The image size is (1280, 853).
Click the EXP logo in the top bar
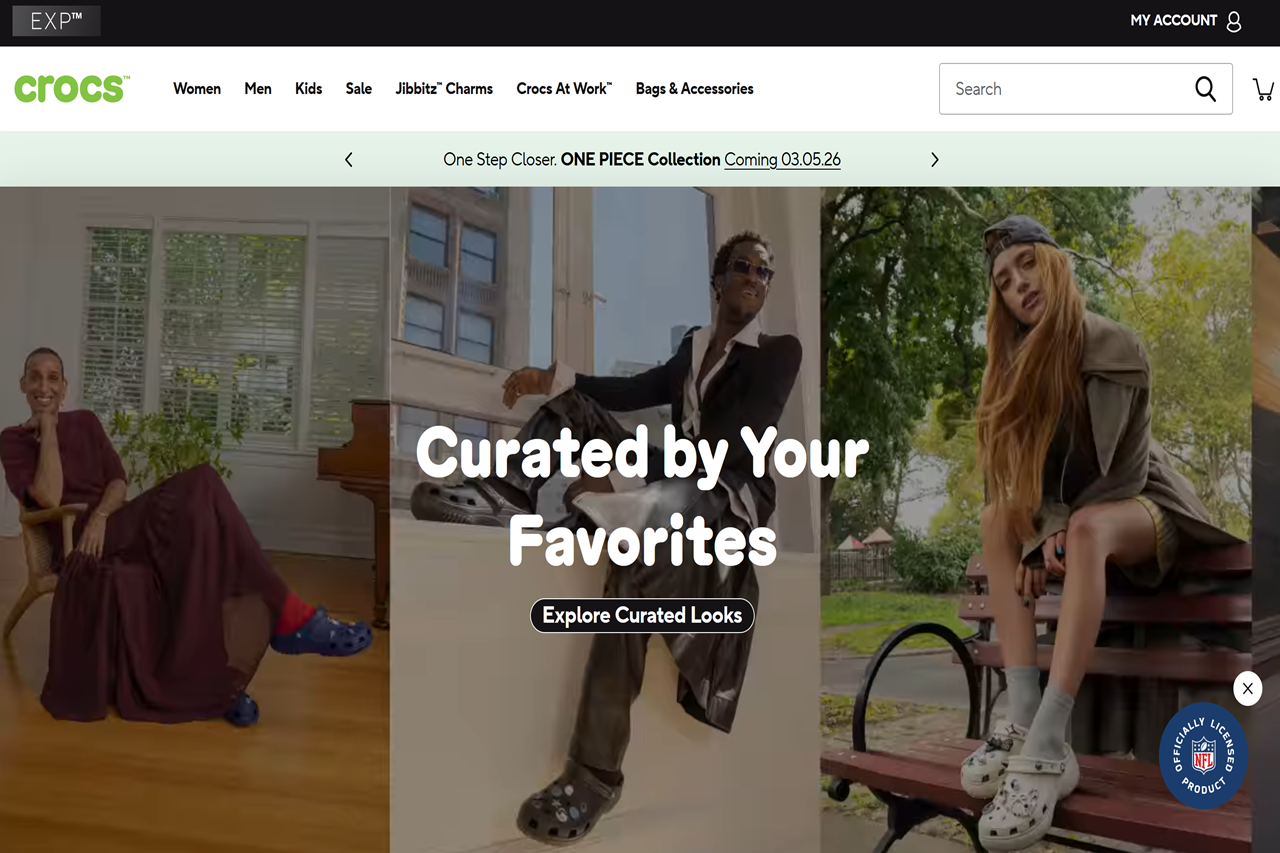(x=56, y=20)
